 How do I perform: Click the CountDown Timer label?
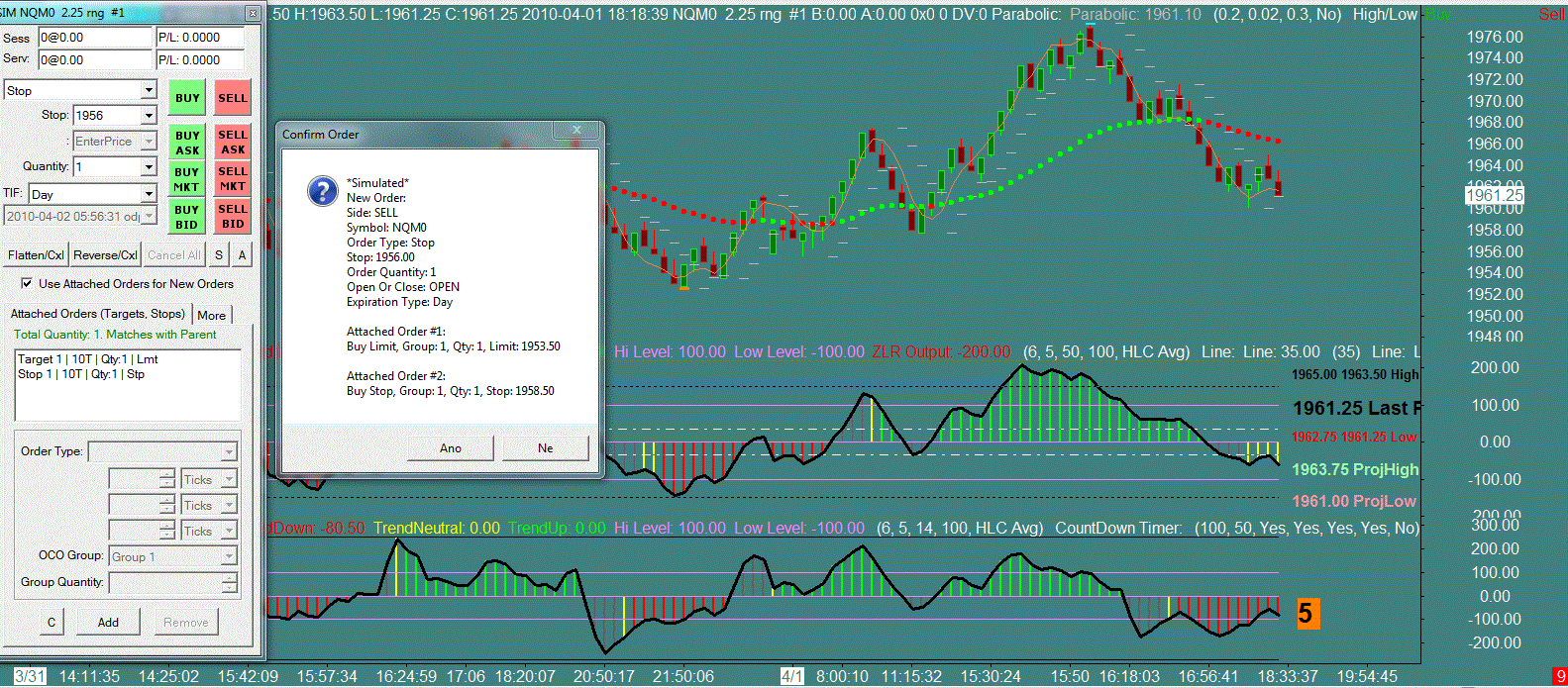coord(1118,528)
